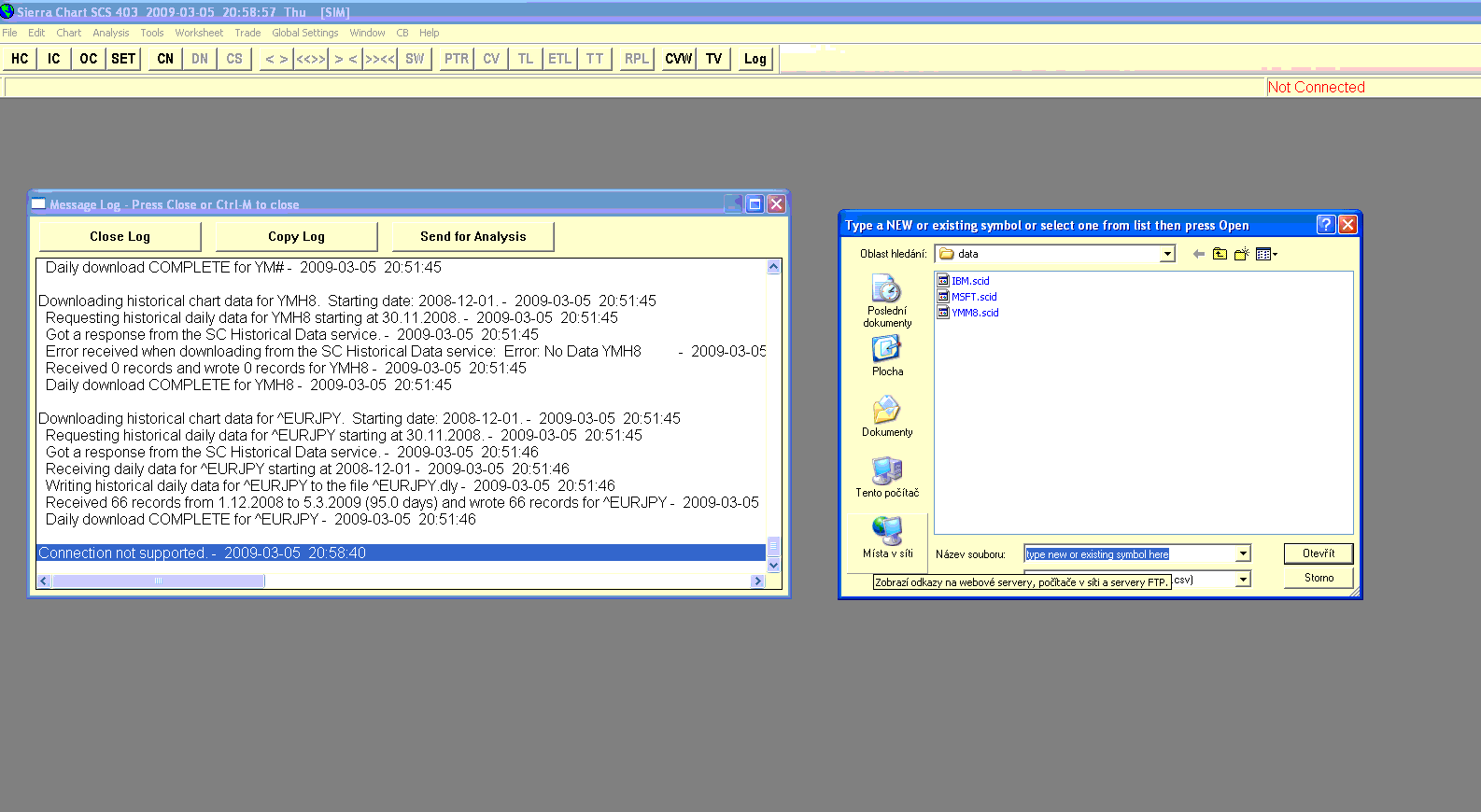This screenshot has width=1481, height=812.
Task: Expand the Název souboru dropdown arrow
Action: [x=1243, y=553]
